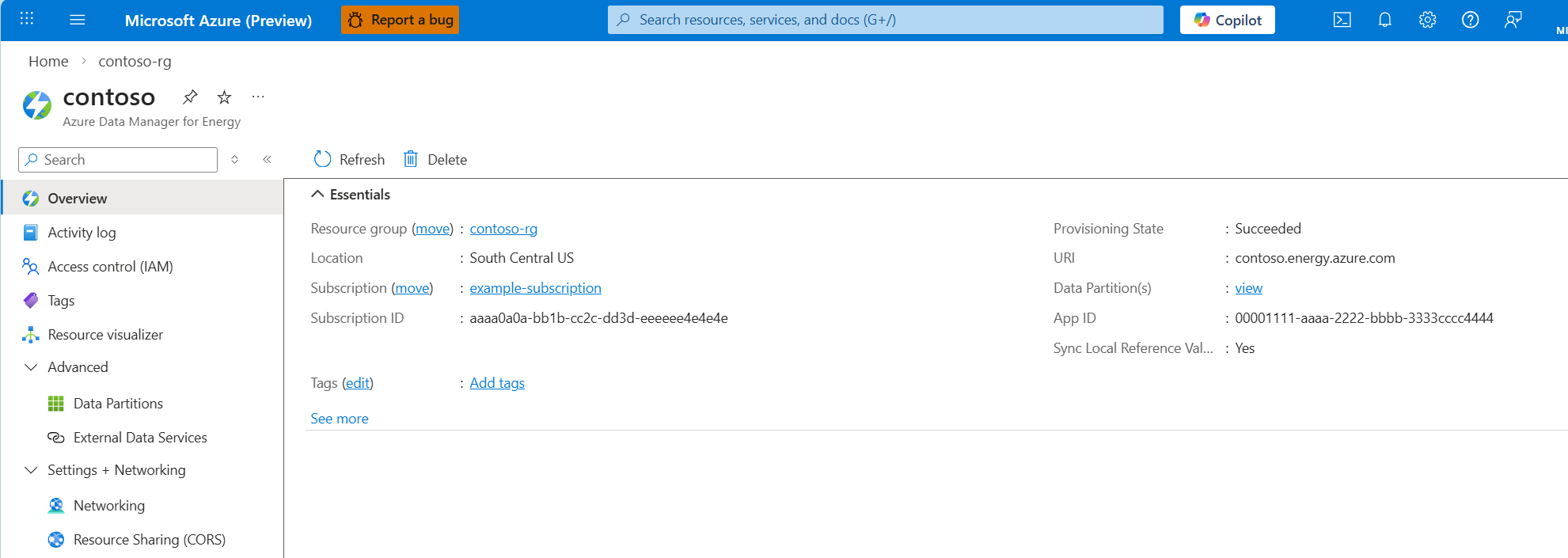Toggle expand/collapse all menu groups
Screen dimensions: 1568x558
(234, 160)
